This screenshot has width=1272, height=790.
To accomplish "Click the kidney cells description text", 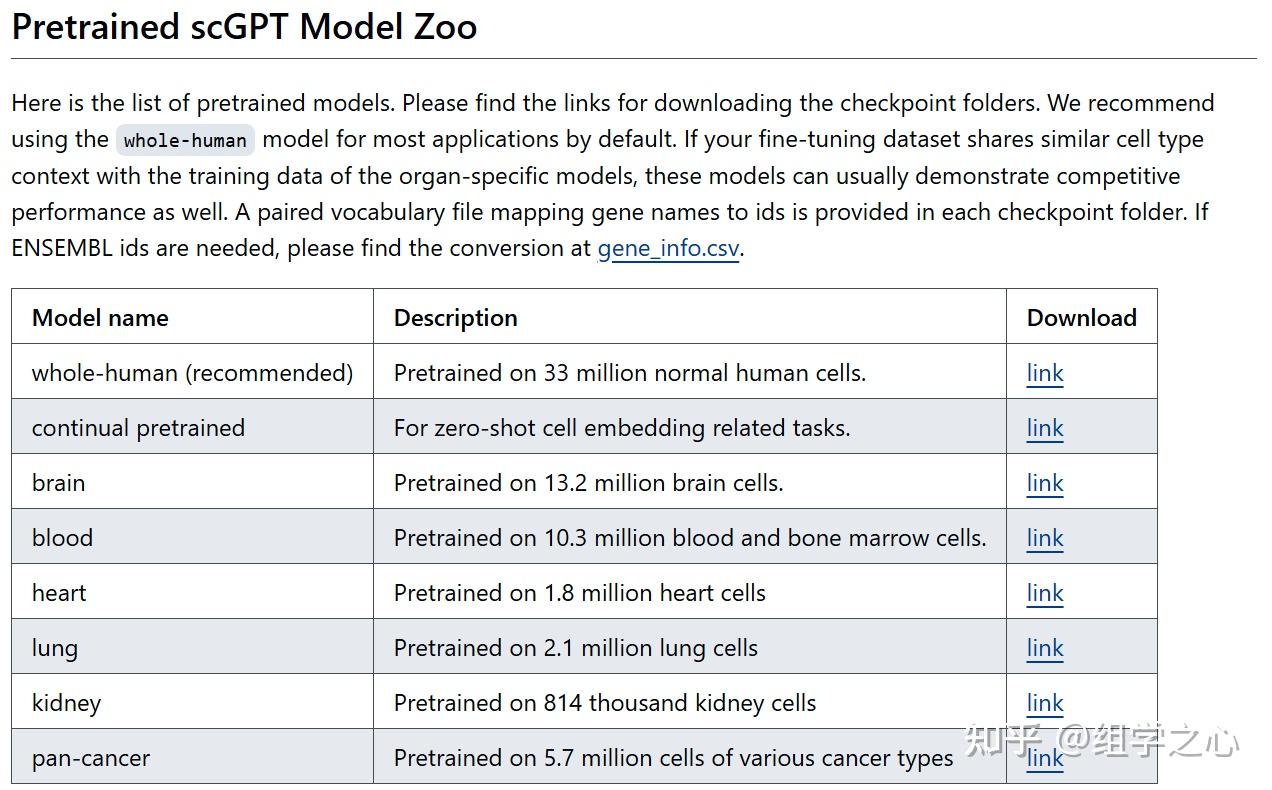I will 604,703.
